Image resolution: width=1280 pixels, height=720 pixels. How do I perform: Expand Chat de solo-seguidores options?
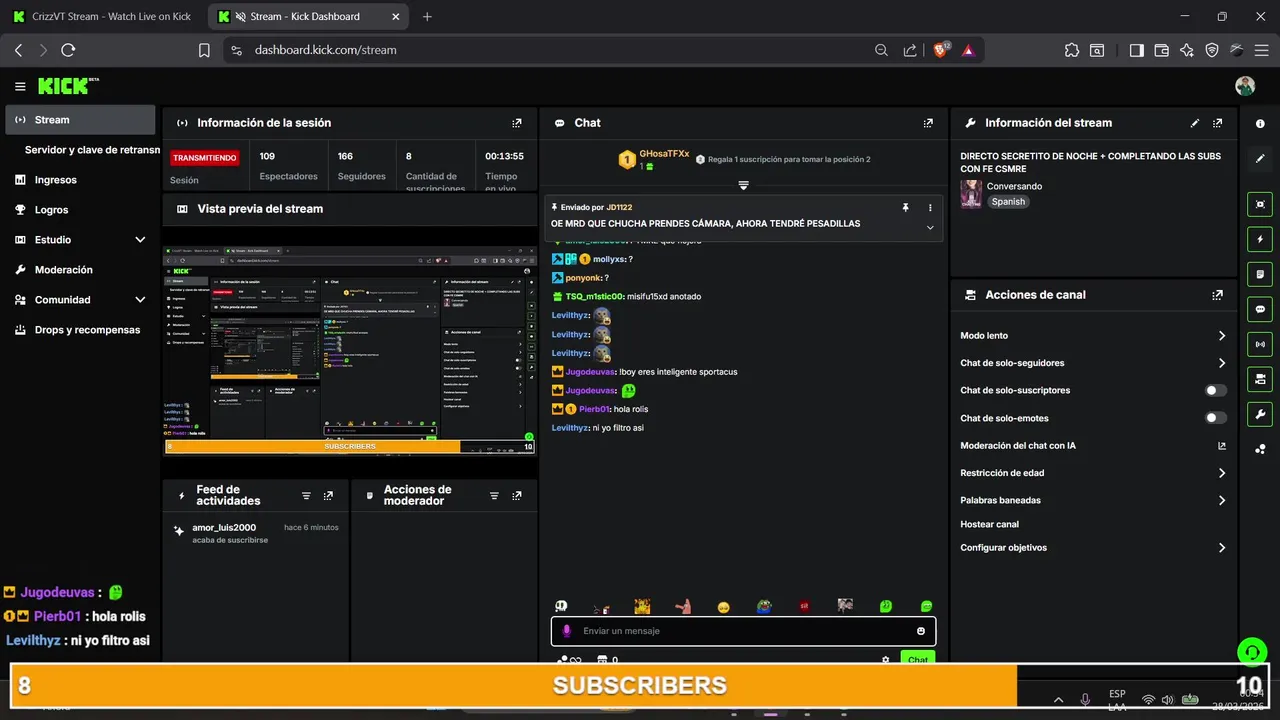point(1221,363)
